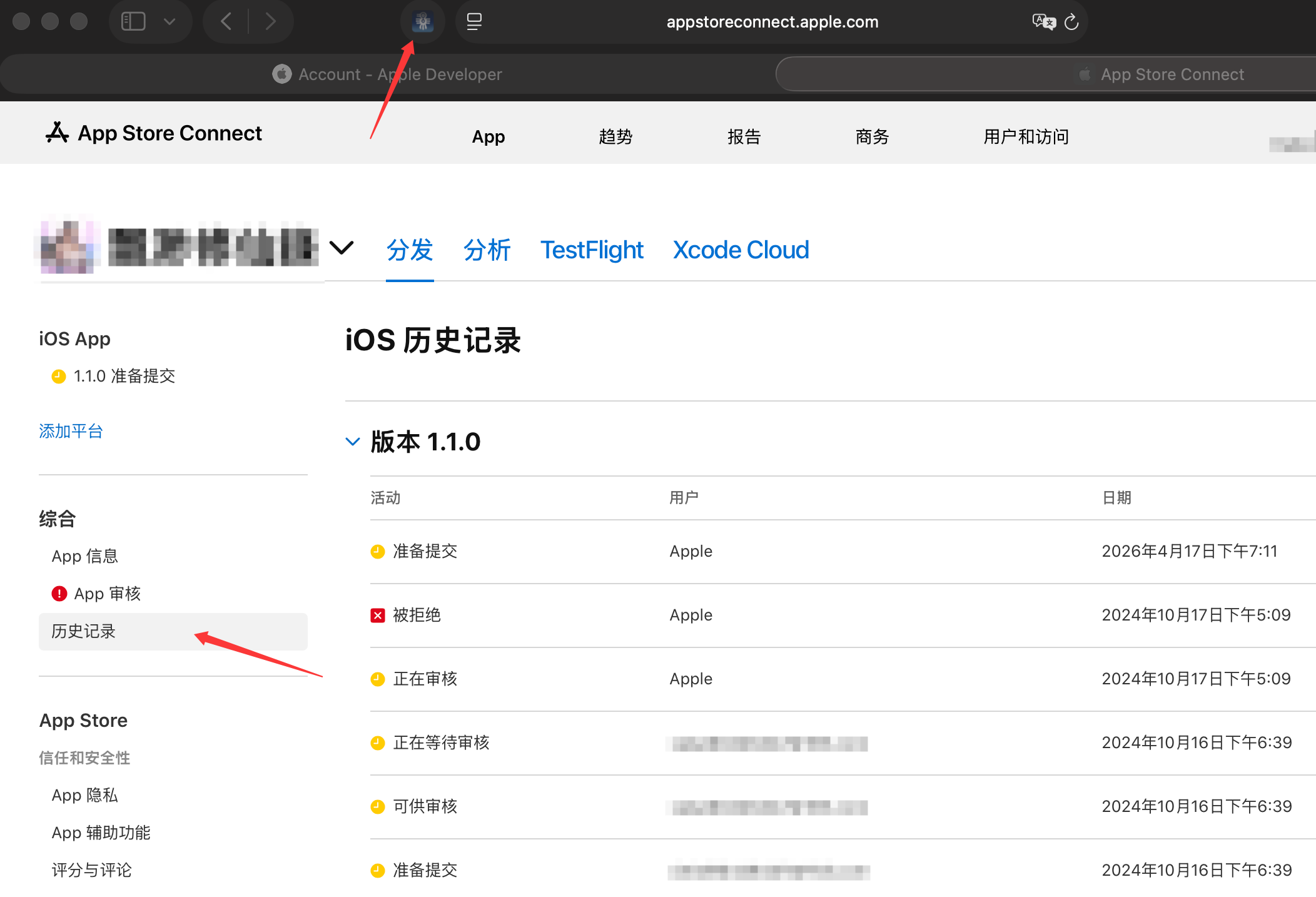Open App 辅助功能 in the sidebar

(x=101, y=833)
